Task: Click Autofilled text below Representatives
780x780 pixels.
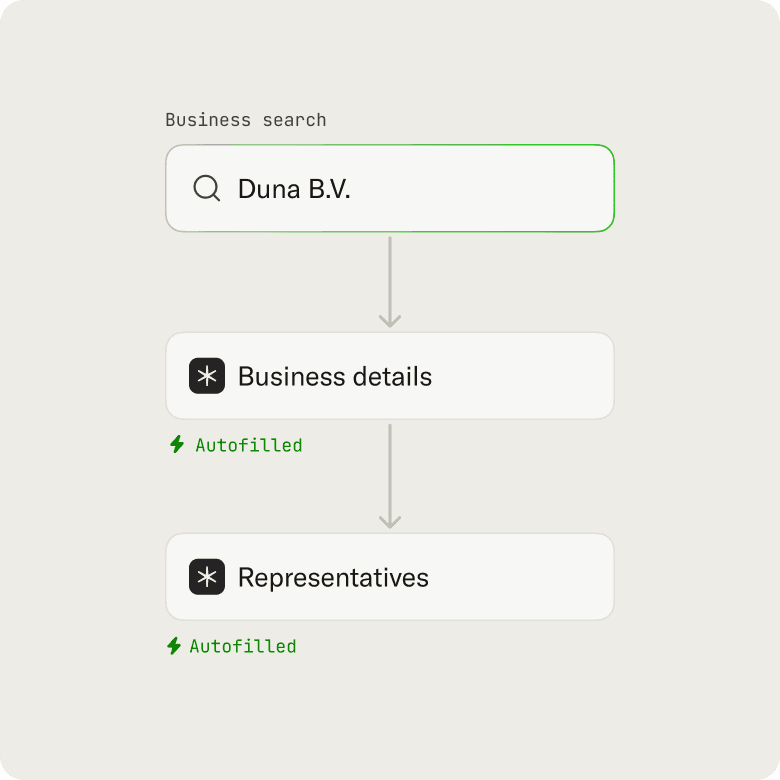Action: (x=243, y=646)
